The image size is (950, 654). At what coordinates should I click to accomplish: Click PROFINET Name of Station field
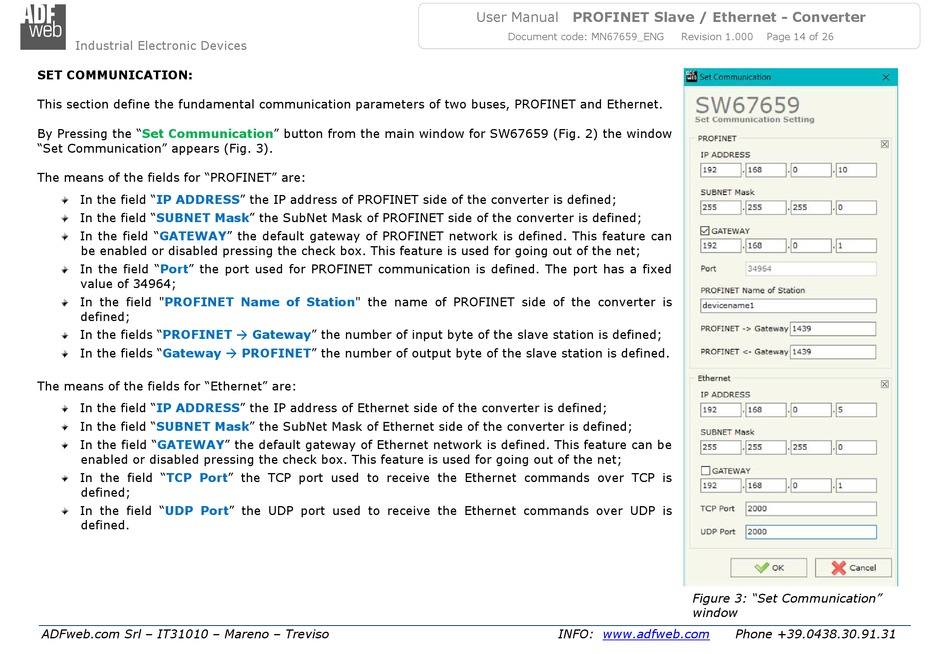point(788,305)
